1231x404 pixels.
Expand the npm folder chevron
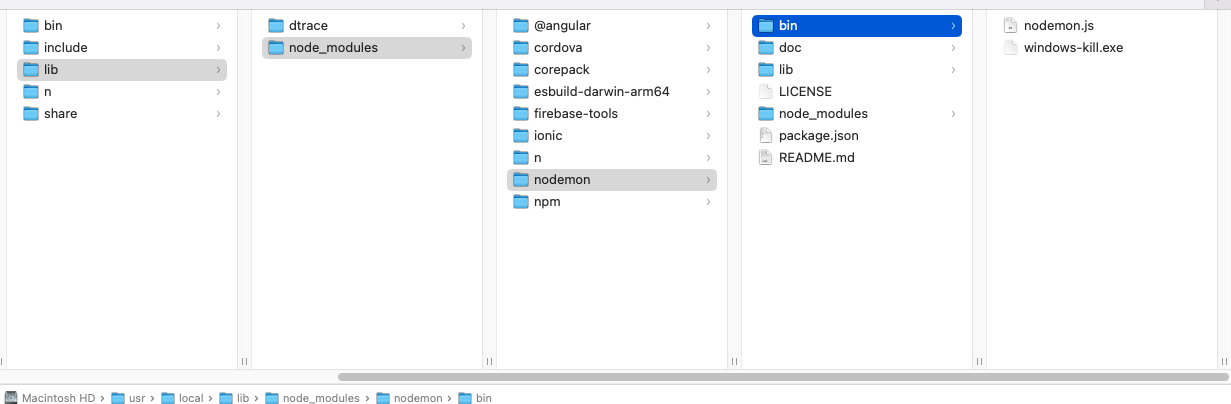click(x=708, y=201)
